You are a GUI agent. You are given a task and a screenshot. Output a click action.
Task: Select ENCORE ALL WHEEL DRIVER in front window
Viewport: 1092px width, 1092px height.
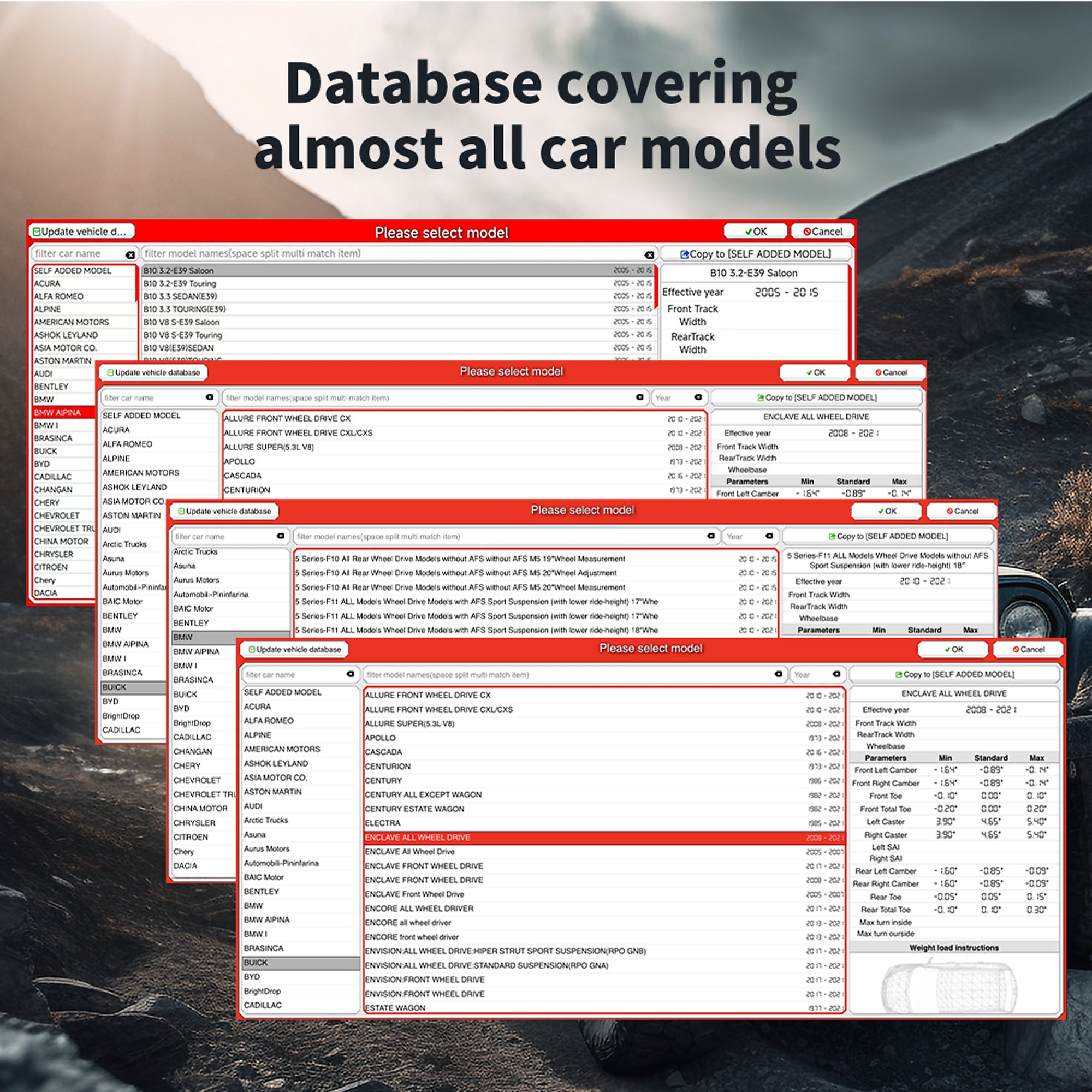pos(604,909)
